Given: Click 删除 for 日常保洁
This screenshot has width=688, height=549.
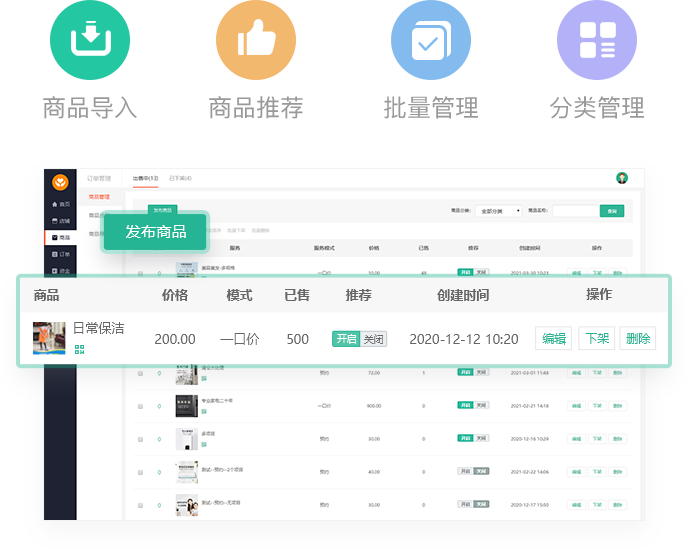Looking at the screenshot, I should pyautogui.click(x=638, y=338).
